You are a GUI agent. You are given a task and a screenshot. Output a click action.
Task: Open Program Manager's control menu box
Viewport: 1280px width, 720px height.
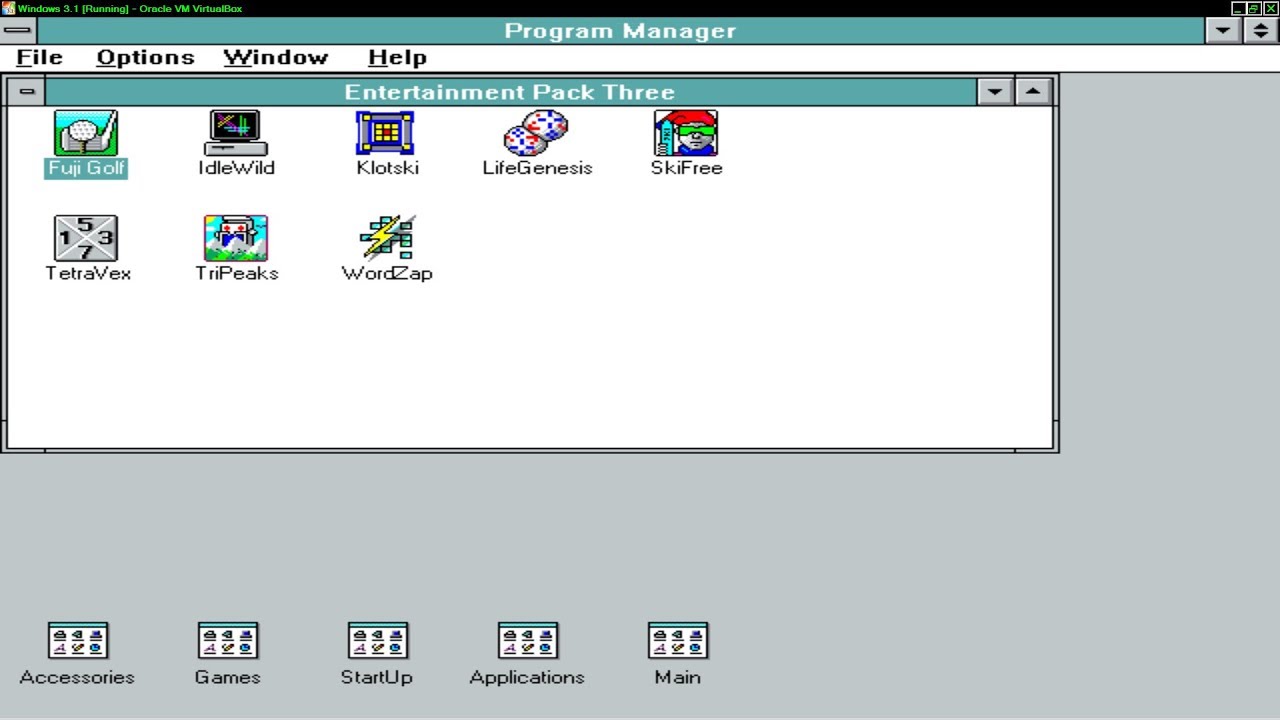[x=17, y=30]
